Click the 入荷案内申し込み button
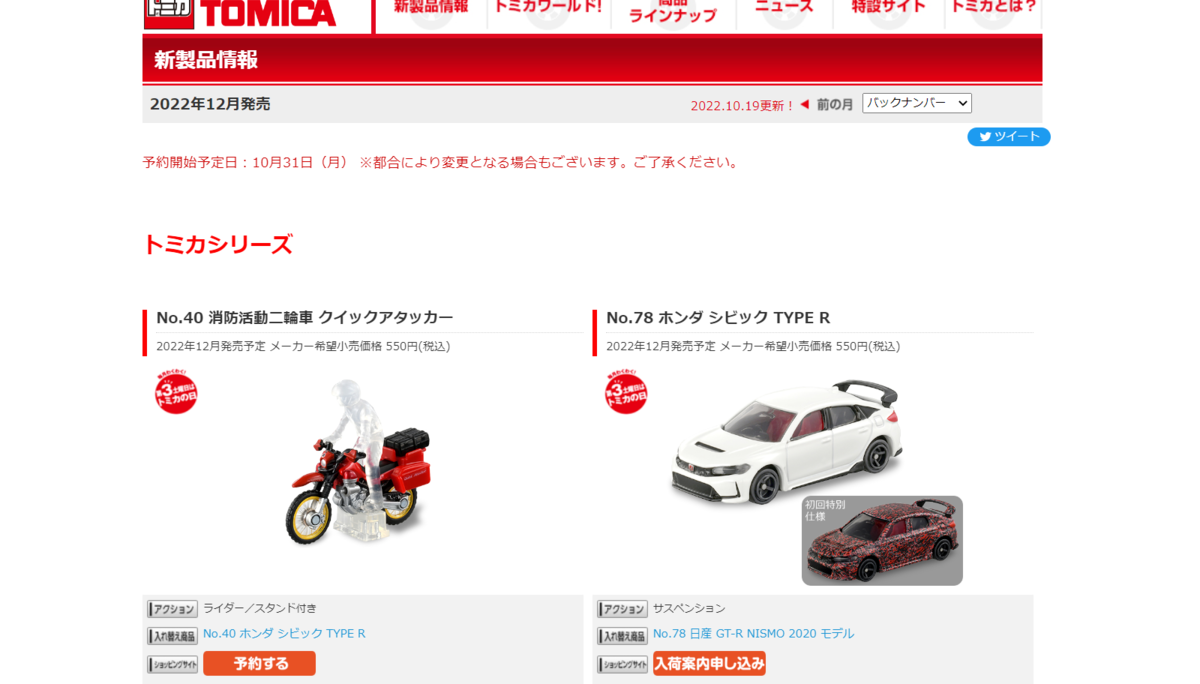This screenshot has width=1200, height=684. pos(709,663)
